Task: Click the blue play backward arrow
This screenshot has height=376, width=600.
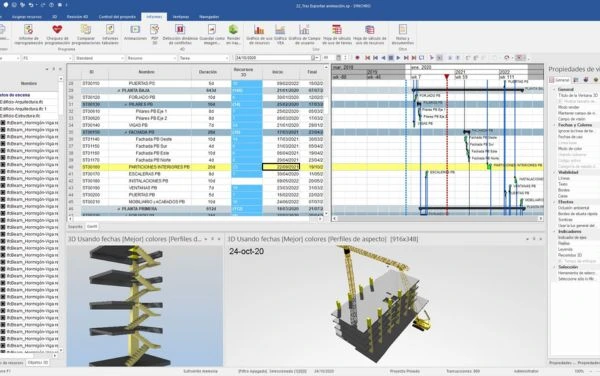Action: [383, 58]
